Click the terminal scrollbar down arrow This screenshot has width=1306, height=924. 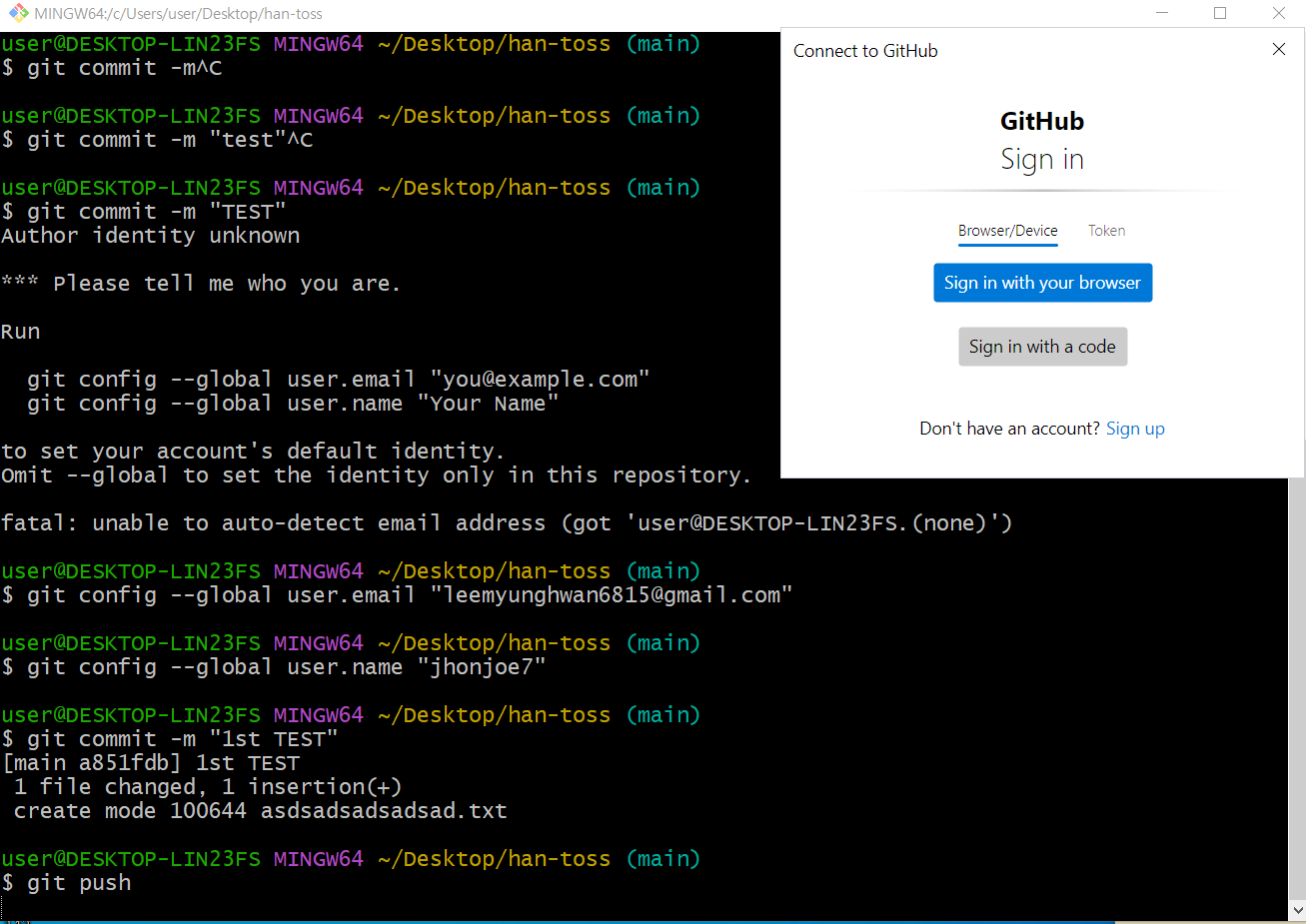(x=1297, y=910)
